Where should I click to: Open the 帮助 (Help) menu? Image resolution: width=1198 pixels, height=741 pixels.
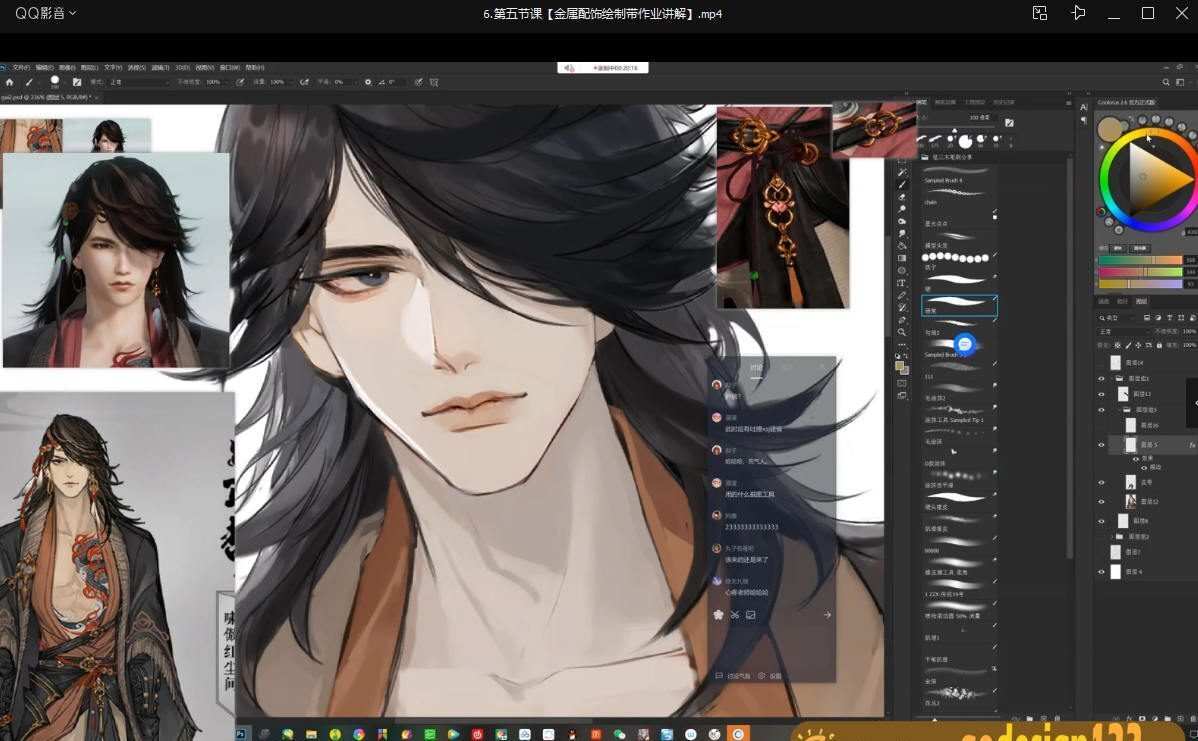coord(255,68)
